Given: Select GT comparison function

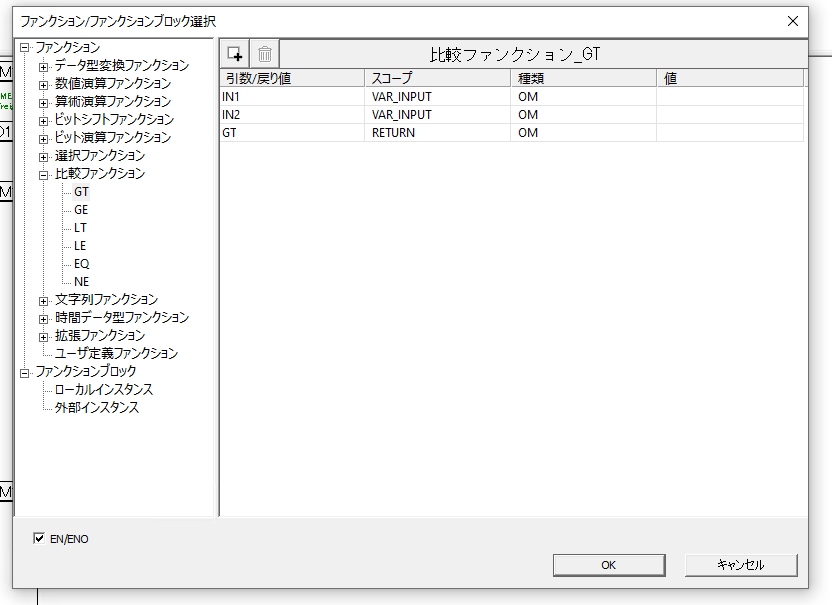Looking at the screenshot, I should tap(81, 192).
